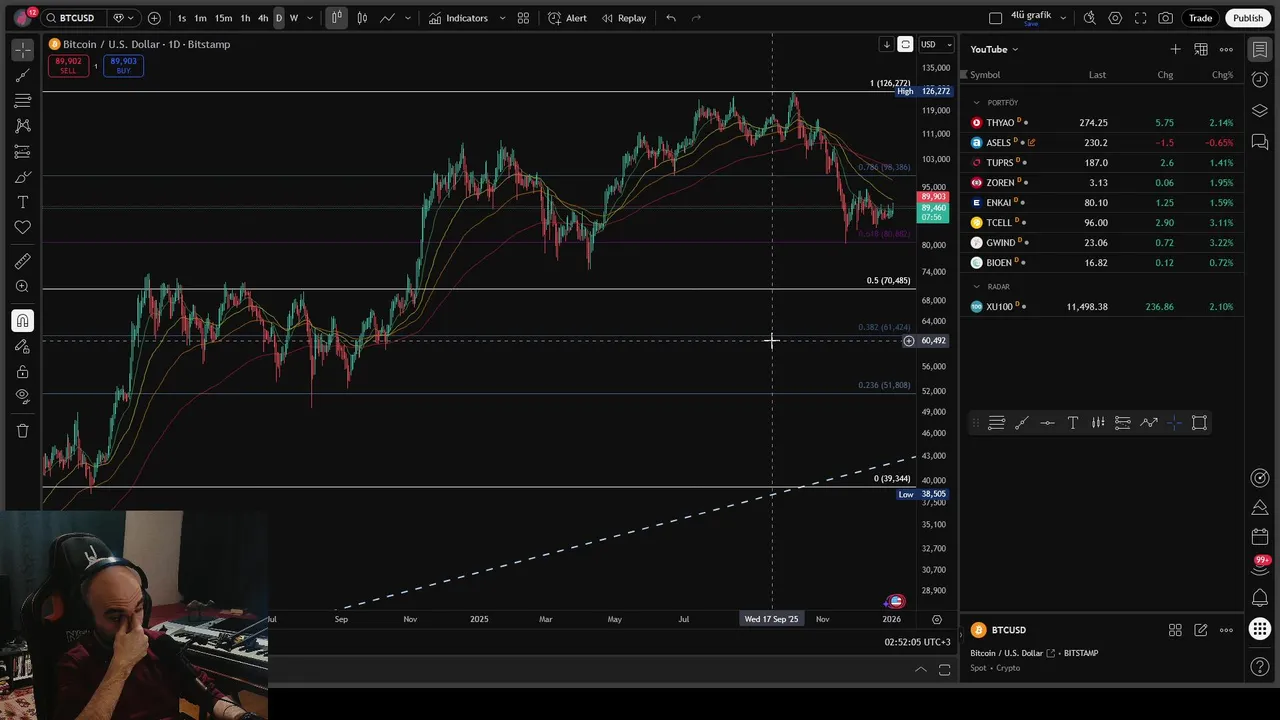
Task: Select the candles chart style
Action: 362,18
